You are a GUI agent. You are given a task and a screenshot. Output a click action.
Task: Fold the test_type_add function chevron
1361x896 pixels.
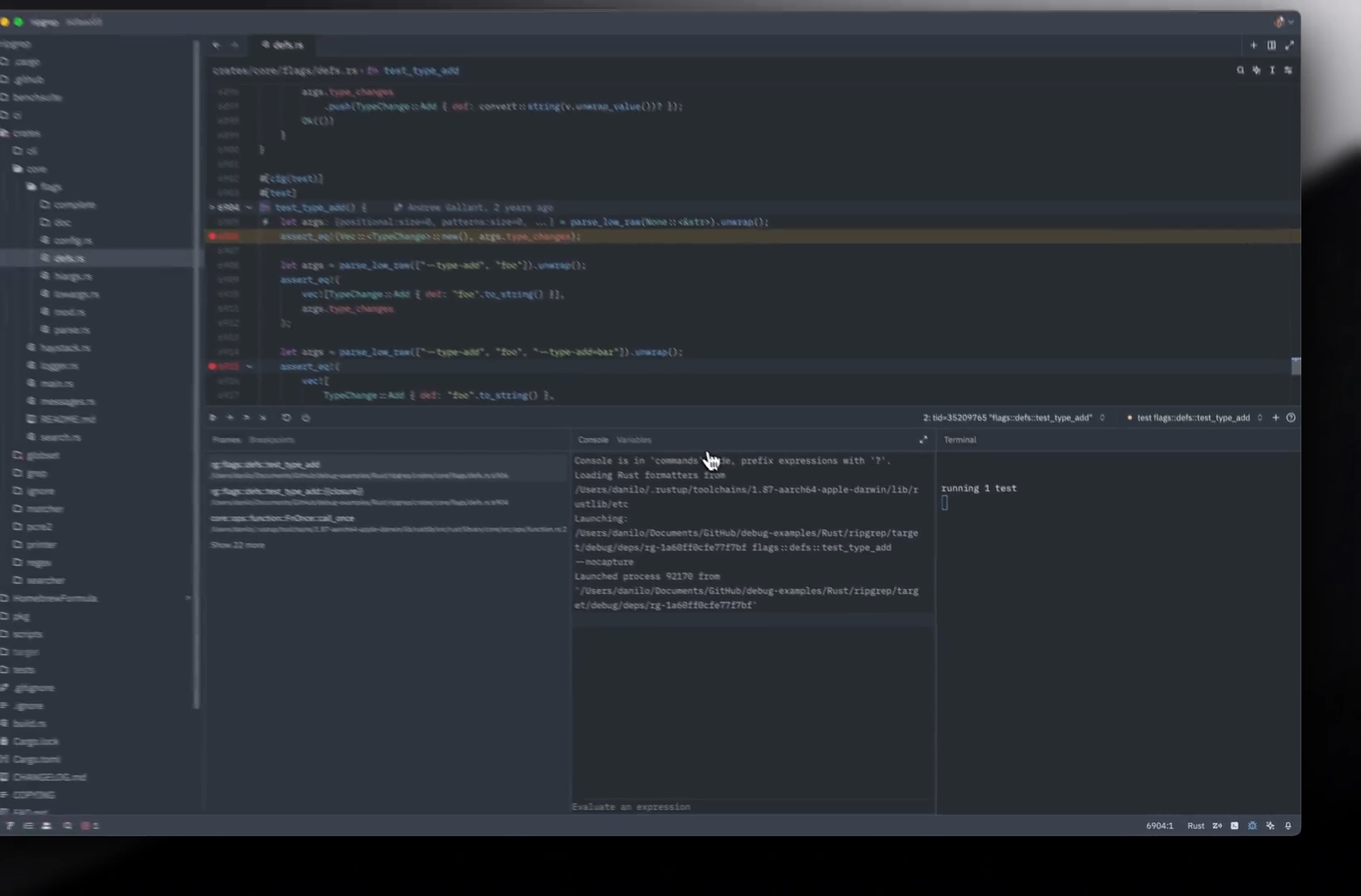(x=249, y=207)
